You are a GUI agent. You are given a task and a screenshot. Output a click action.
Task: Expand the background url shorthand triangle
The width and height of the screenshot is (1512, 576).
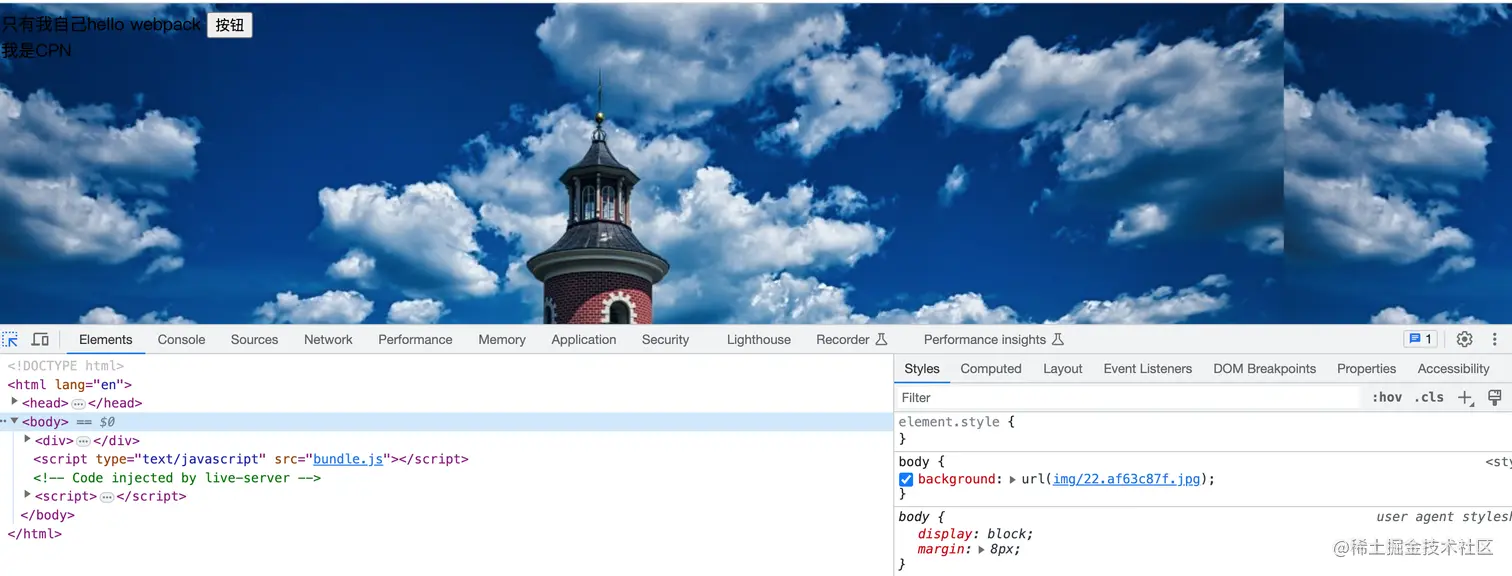1012,480
